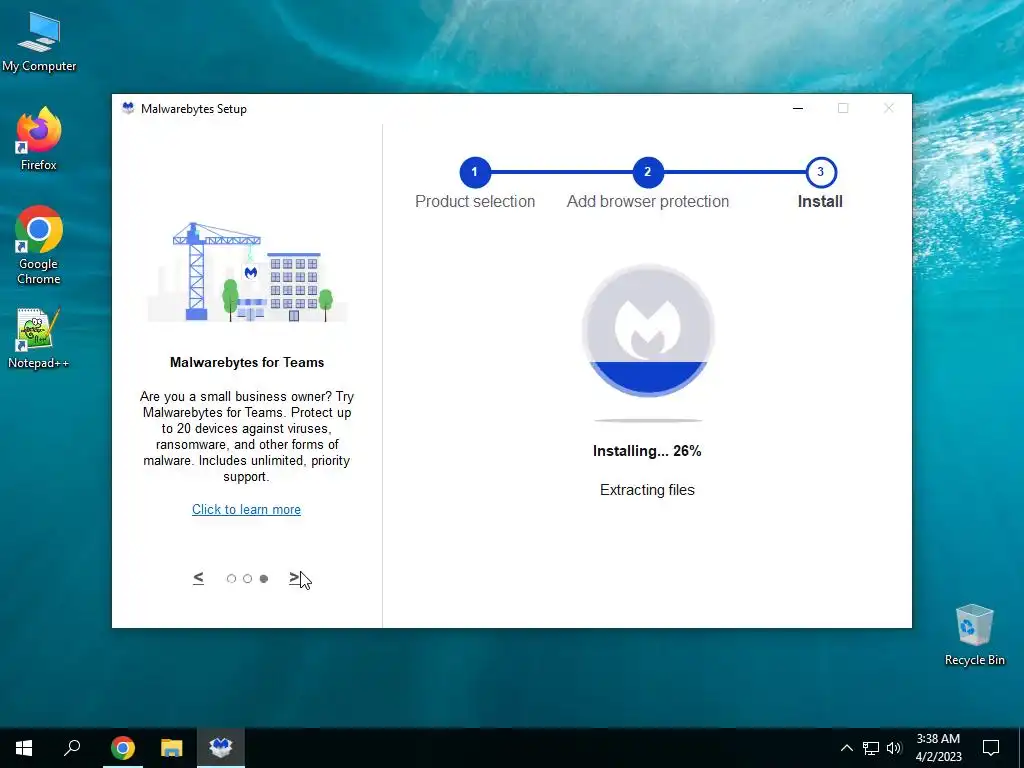1024x768 pixels.
Task: Select the first carousel dot
Action: point(231,579)
